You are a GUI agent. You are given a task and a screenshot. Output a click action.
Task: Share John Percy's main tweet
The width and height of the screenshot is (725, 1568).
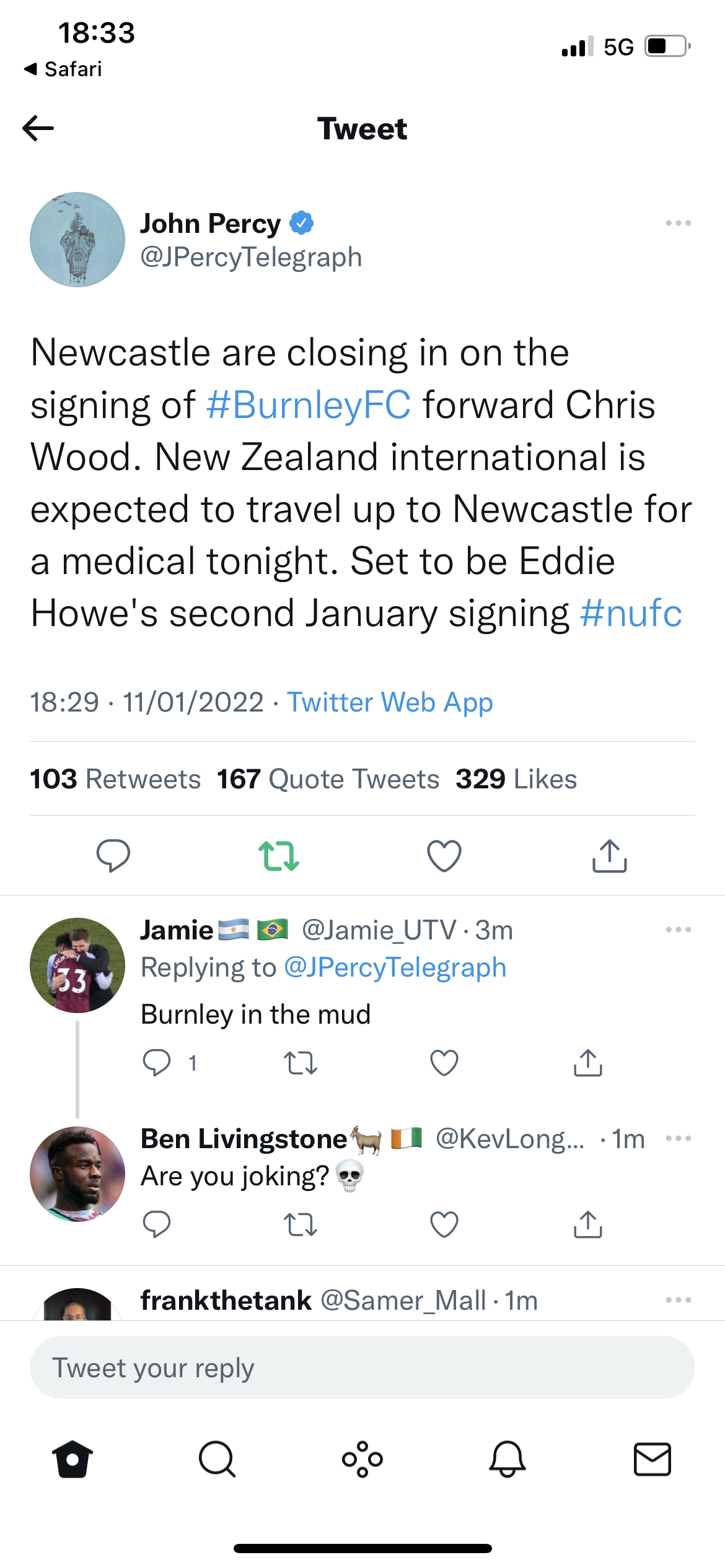610,856
